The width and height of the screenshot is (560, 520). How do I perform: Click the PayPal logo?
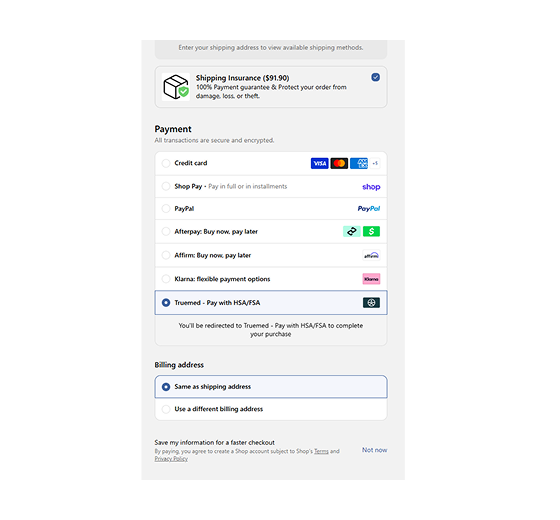tap(369, 209)
